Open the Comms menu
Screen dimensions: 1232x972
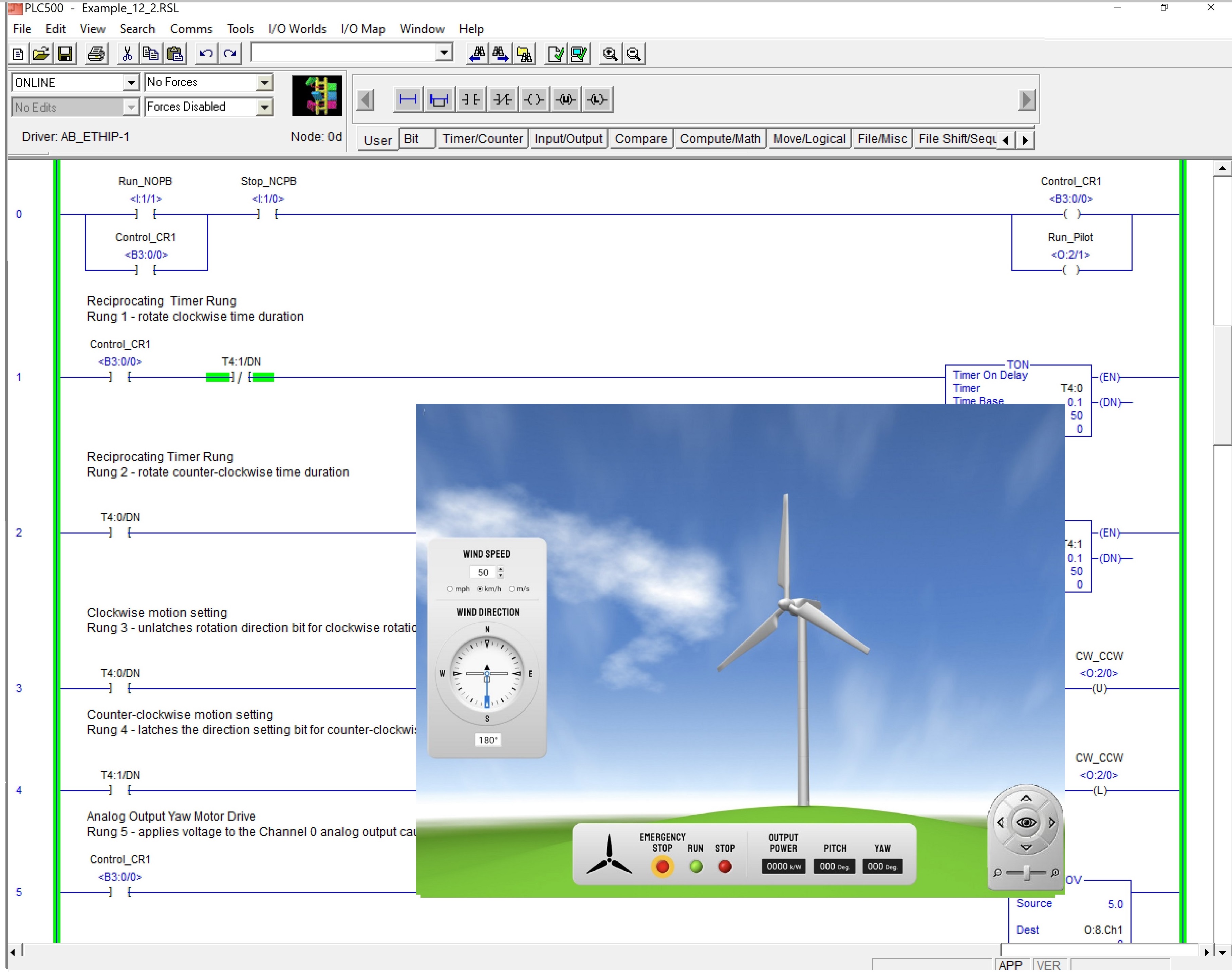[x=191, y=29]
